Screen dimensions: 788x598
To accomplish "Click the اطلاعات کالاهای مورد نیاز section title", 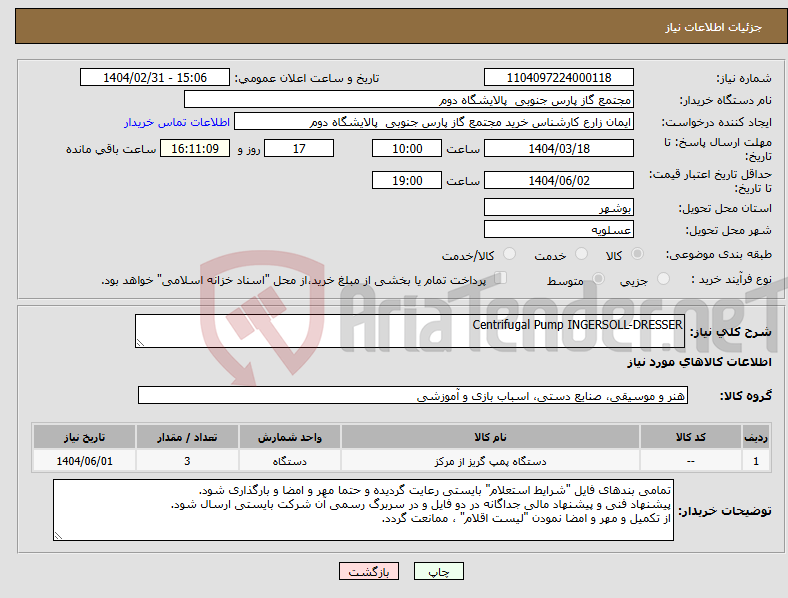I will click(699, 362).
